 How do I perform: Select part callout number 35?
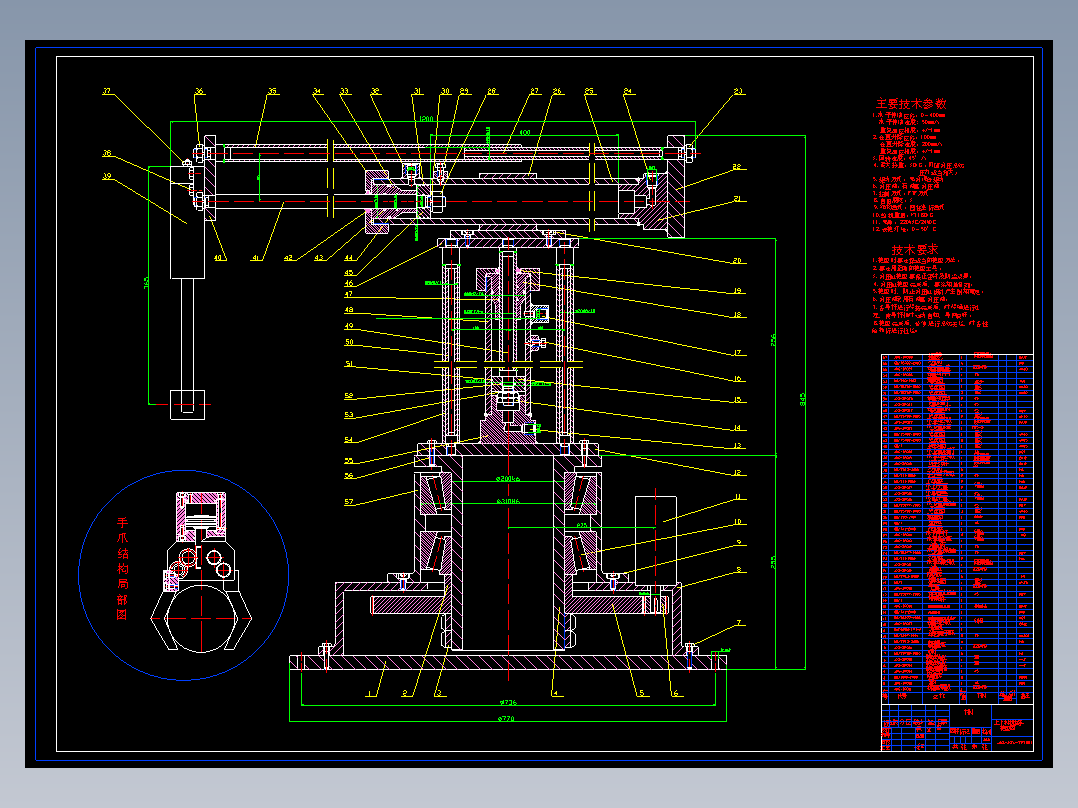tap(273, 91)
